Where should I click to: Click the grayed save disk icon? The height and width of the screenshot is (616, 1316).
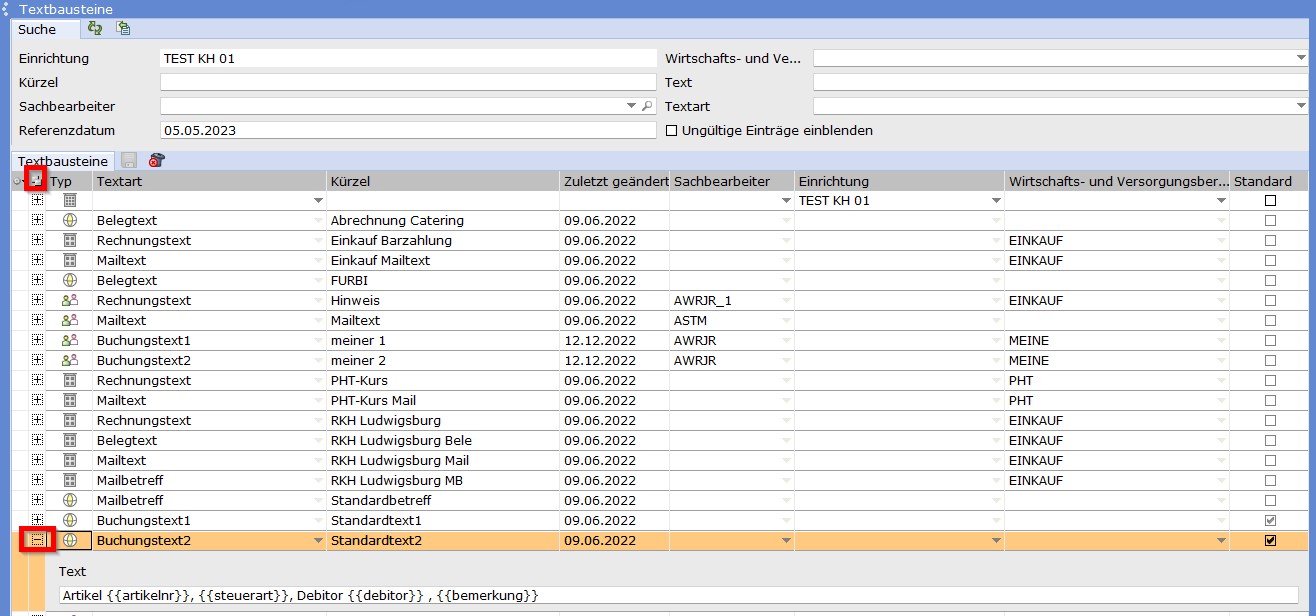(129, 160)
